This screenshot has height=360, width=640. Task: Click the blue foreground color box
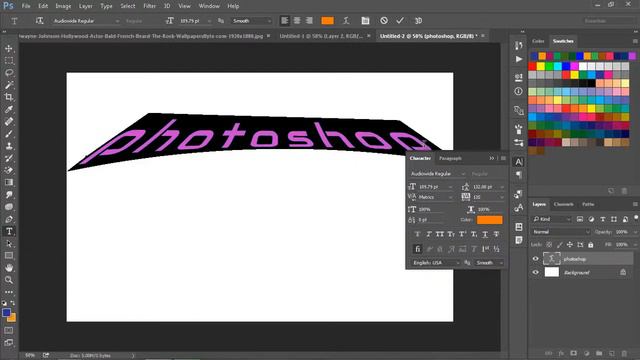[6, 313]
